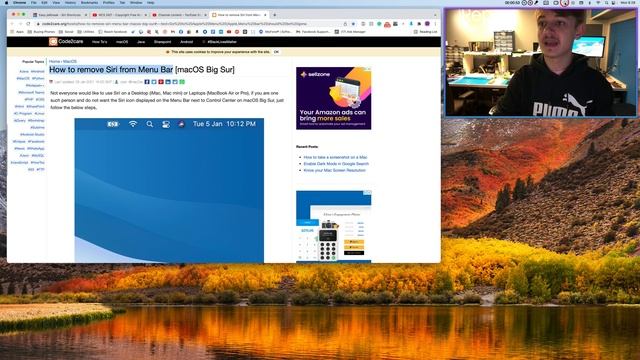Follow the MacOS breadcrumb link
The image size is (640, 360).
(70, 61)
